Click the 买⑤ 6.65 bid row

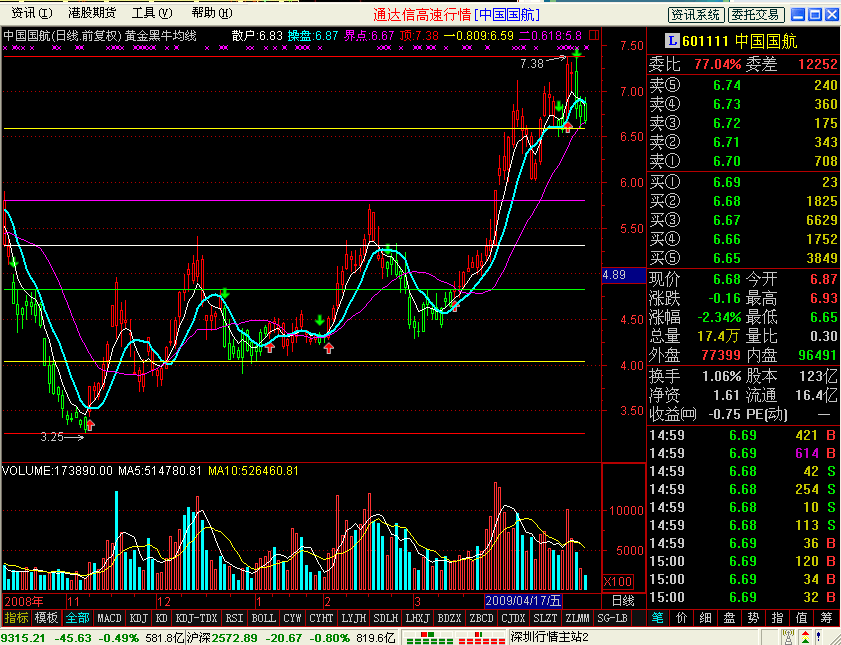743,258
